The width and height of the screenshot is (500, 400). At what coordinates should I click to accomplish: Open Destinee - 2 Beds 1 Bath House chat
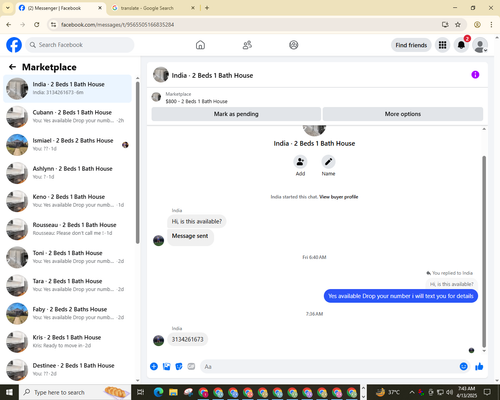click(x=68, y=369)
